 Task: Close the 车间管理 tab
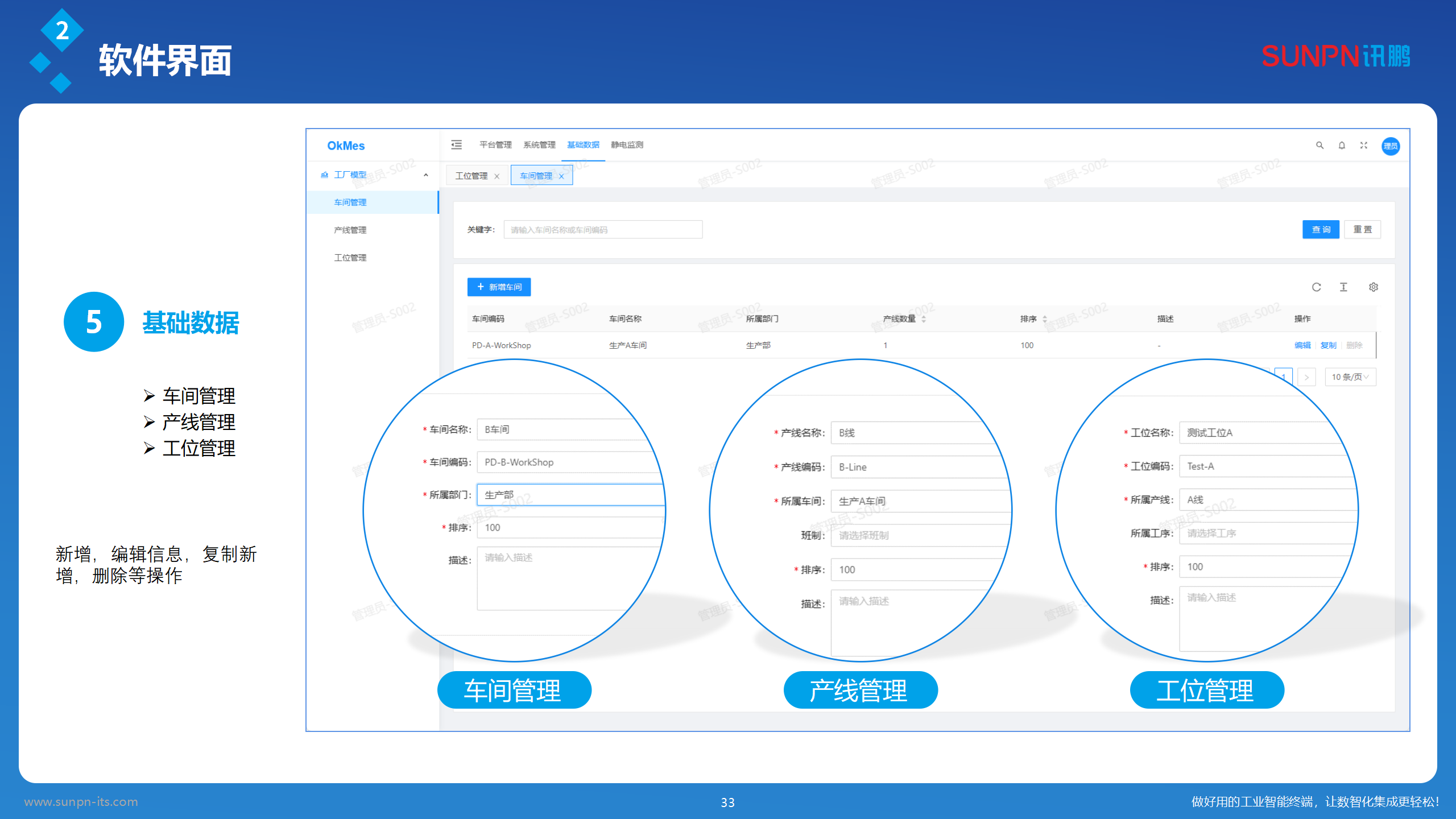(x=561, y=176)
